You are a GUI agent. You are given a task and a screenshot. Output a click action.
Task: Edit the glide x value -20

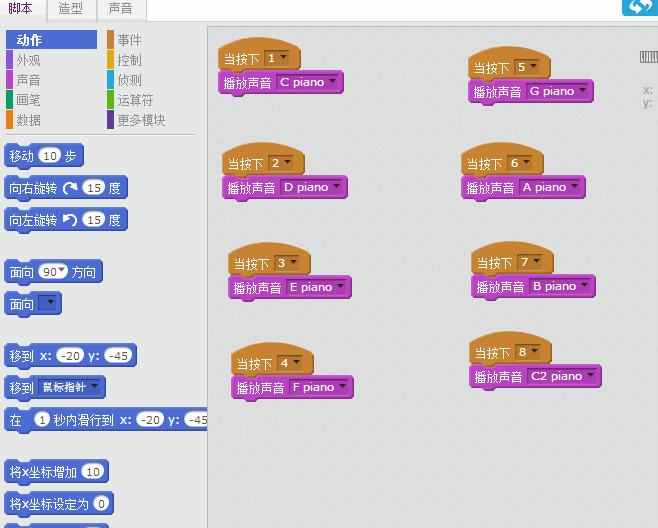[x=150, y=419]
